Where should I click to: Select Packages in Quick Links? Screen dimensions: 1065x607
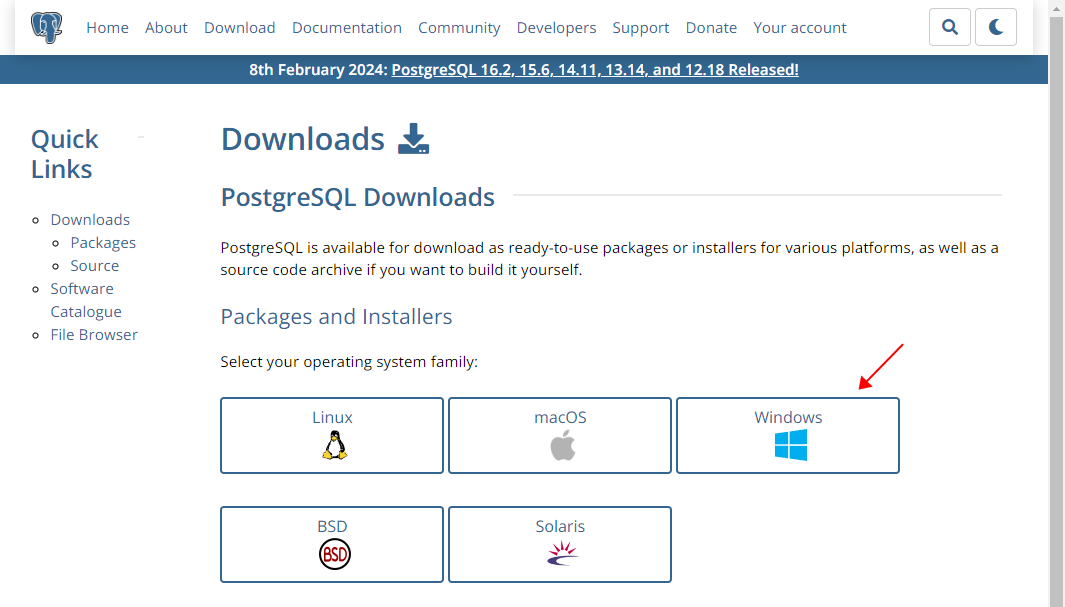[103, 243]
